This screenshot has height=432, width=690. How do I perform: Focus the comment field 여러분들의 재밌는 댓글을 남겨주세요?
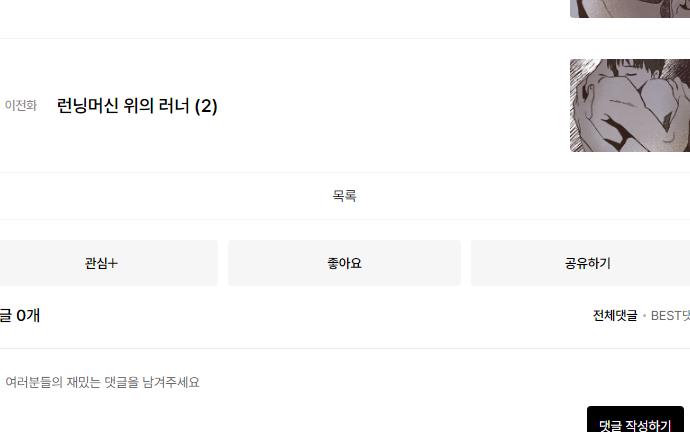click(x=102, y=382)
